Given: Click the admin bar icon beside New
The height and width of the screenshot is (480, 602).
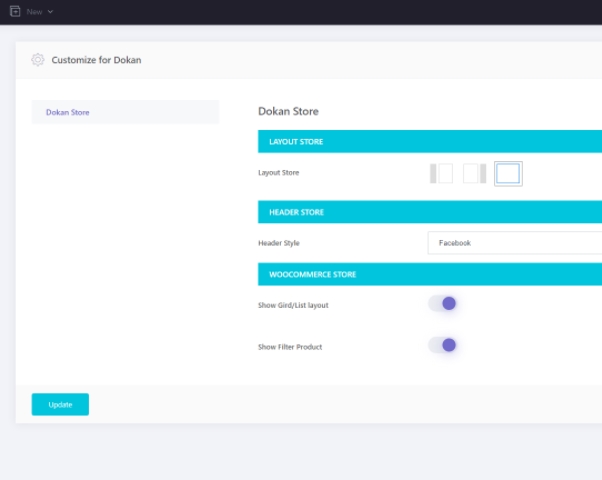Looking at the screenshot, I should (x=15, y=11).
